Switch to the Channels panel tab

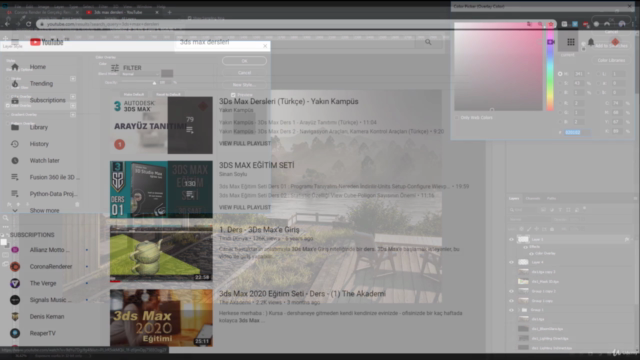coord(533,198)
